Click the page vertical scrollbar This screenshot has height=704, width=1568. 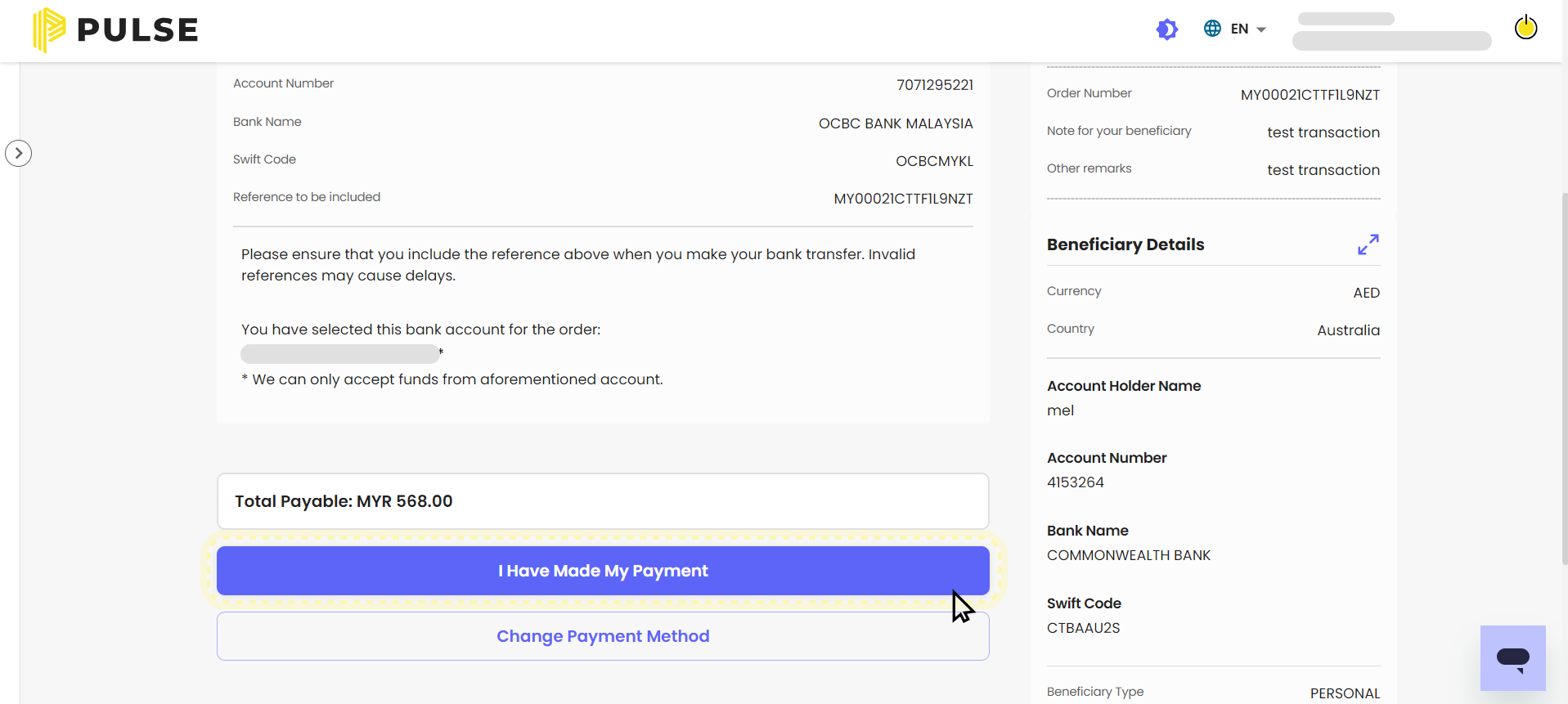coord(1564,379)
